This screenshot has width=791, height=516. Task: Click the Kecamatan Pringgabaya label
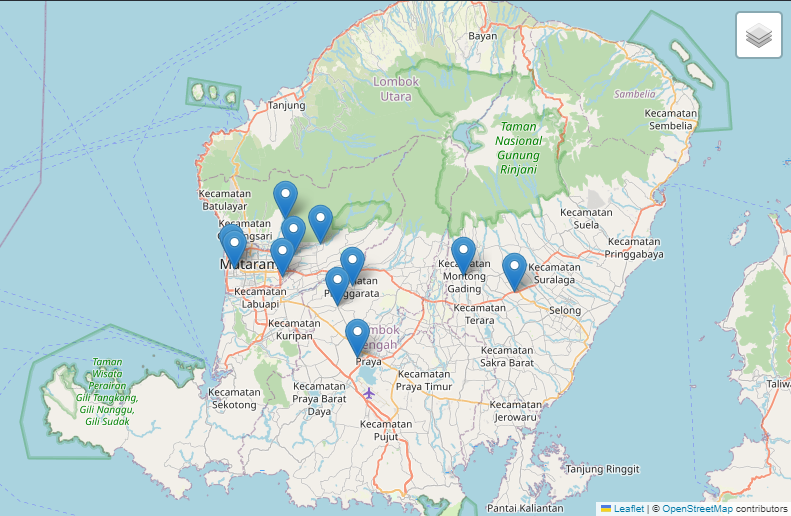click(x=634, y=248)
